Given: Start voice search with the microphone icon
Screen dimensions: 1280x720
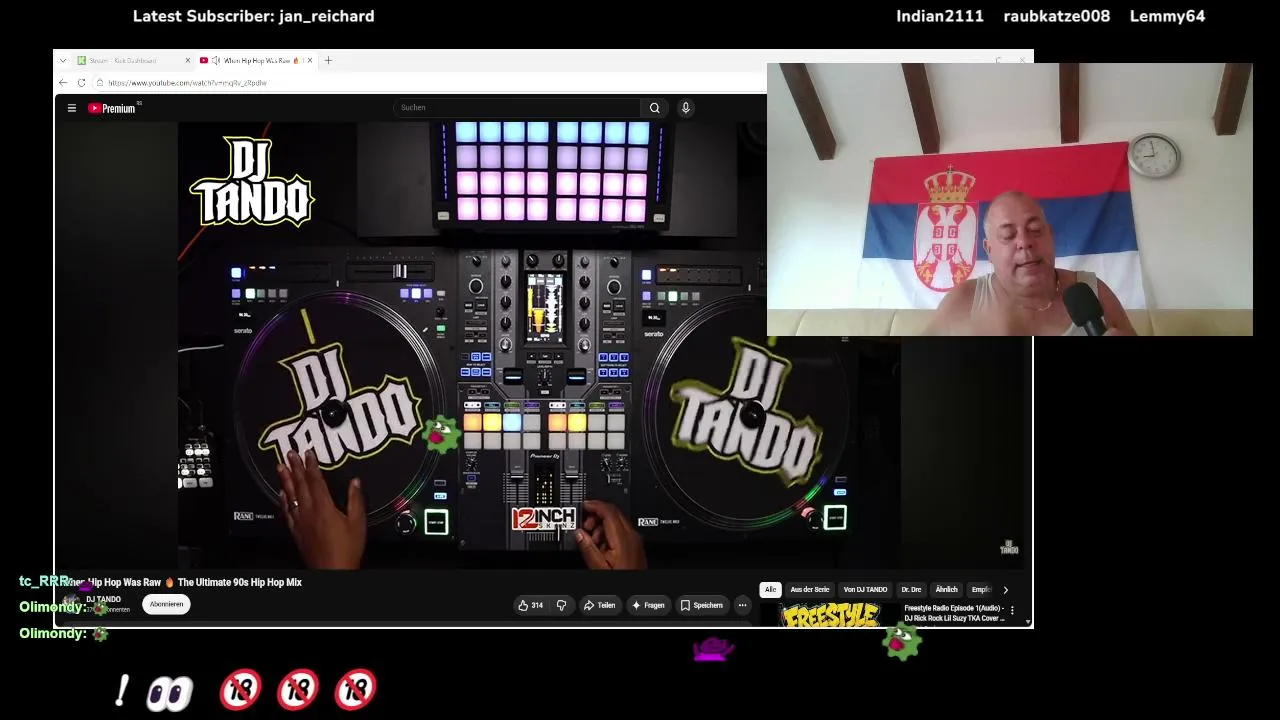Looking at the screenshot, I should click(x=686, y=108).
